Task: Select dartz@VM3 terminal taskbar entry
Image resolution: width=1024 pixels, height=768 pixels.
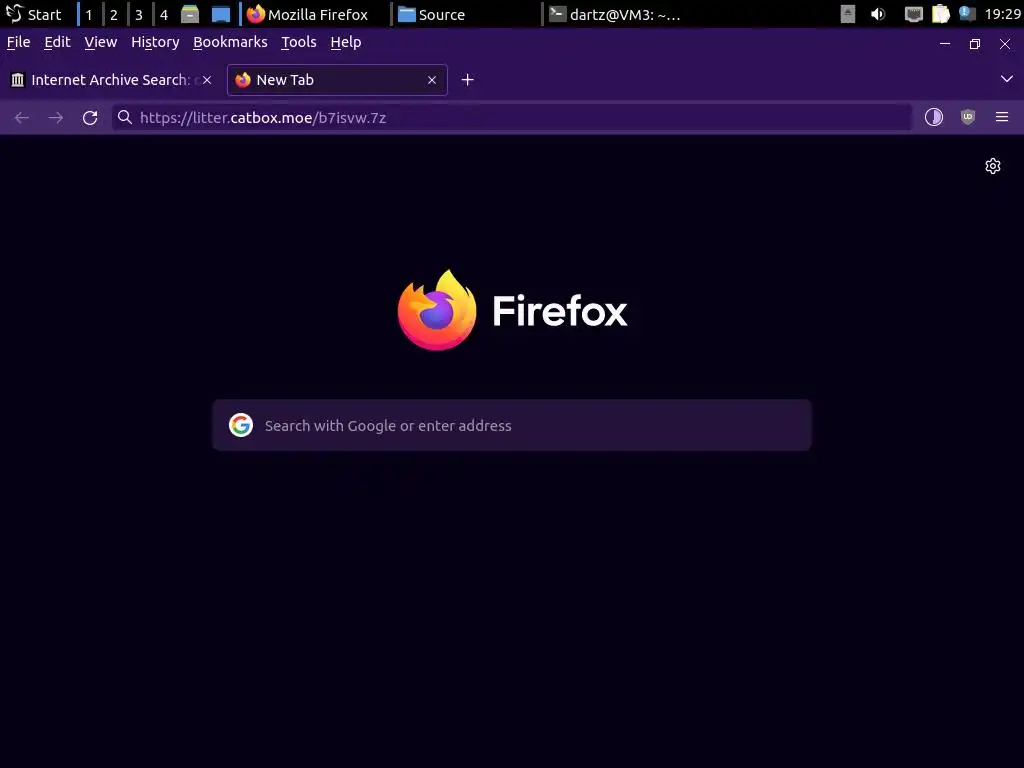Action: [x=615, y=14]
